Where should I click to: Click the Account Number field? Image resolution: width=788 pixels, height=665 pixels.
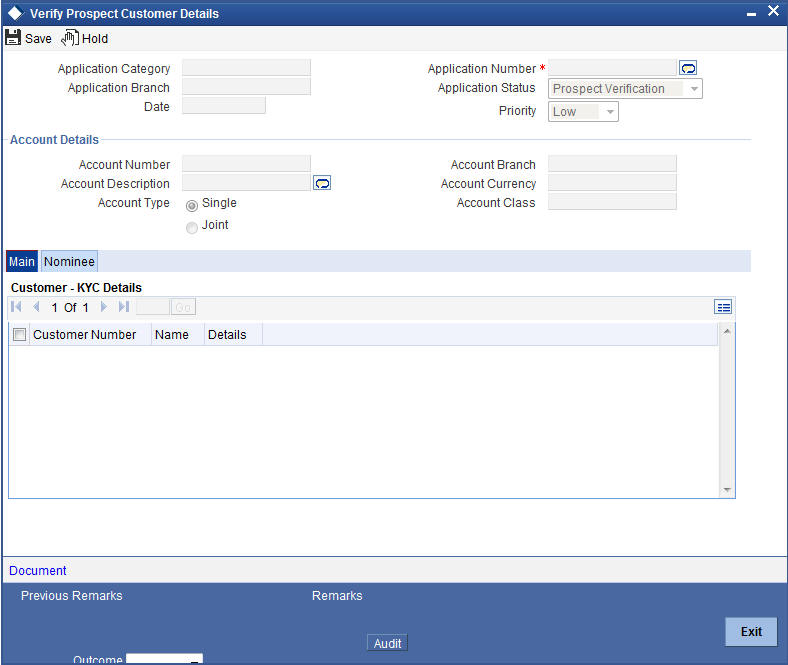pyautogui.click(x=246, y=164)
